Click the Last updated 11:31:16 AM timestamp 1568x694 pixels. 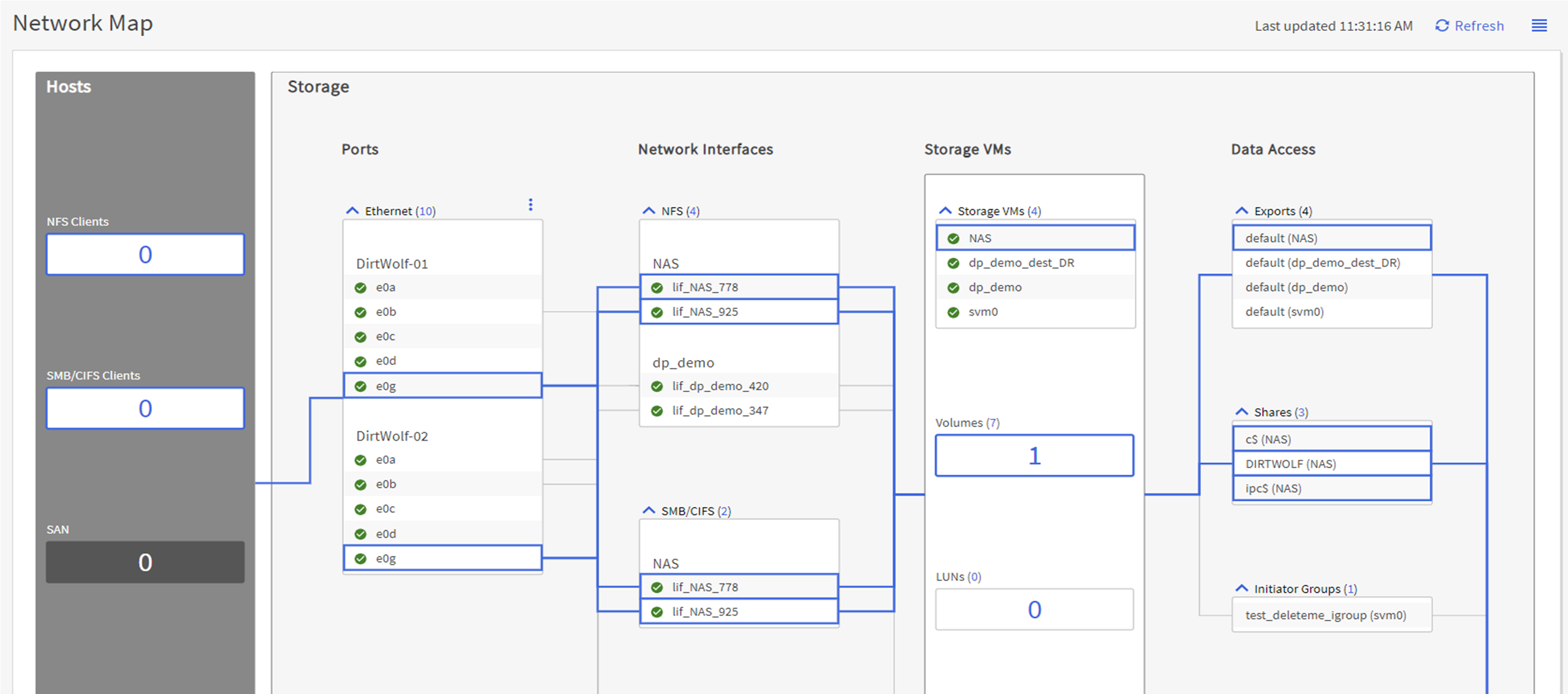pyautogui.click(x=1333, y=26)
